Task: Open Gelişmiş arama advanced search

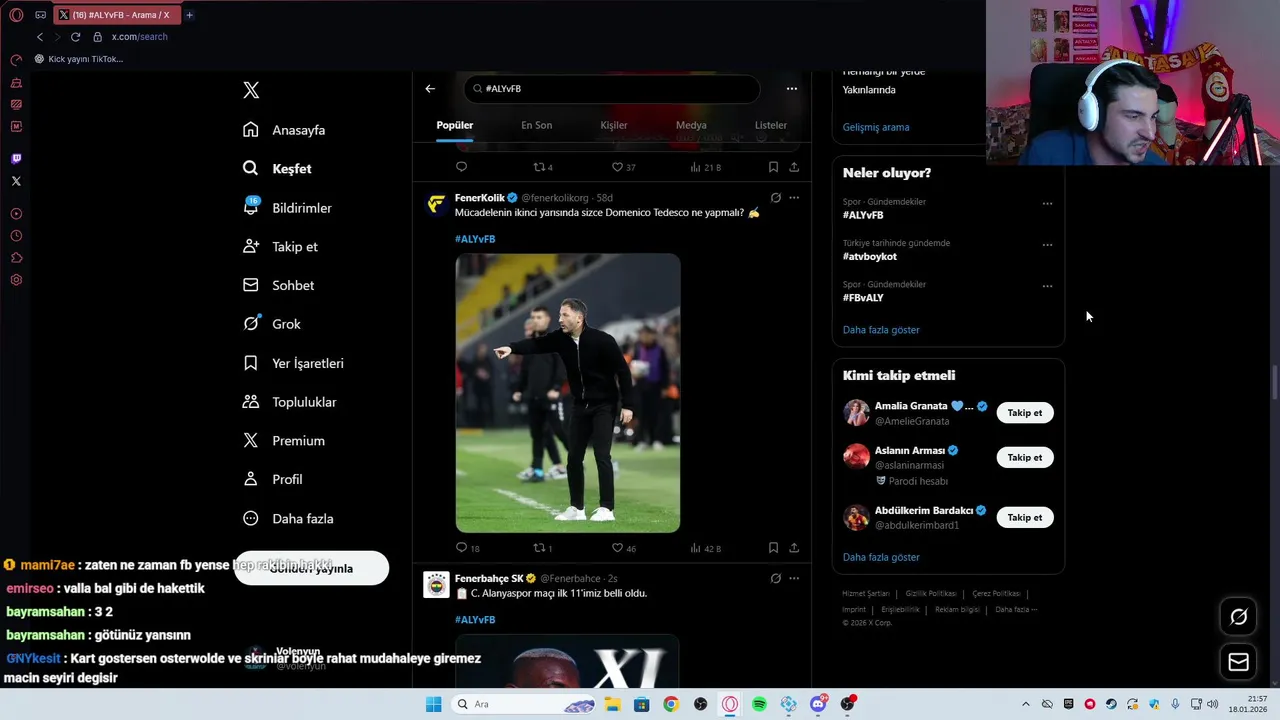Action: coord(876,127)
